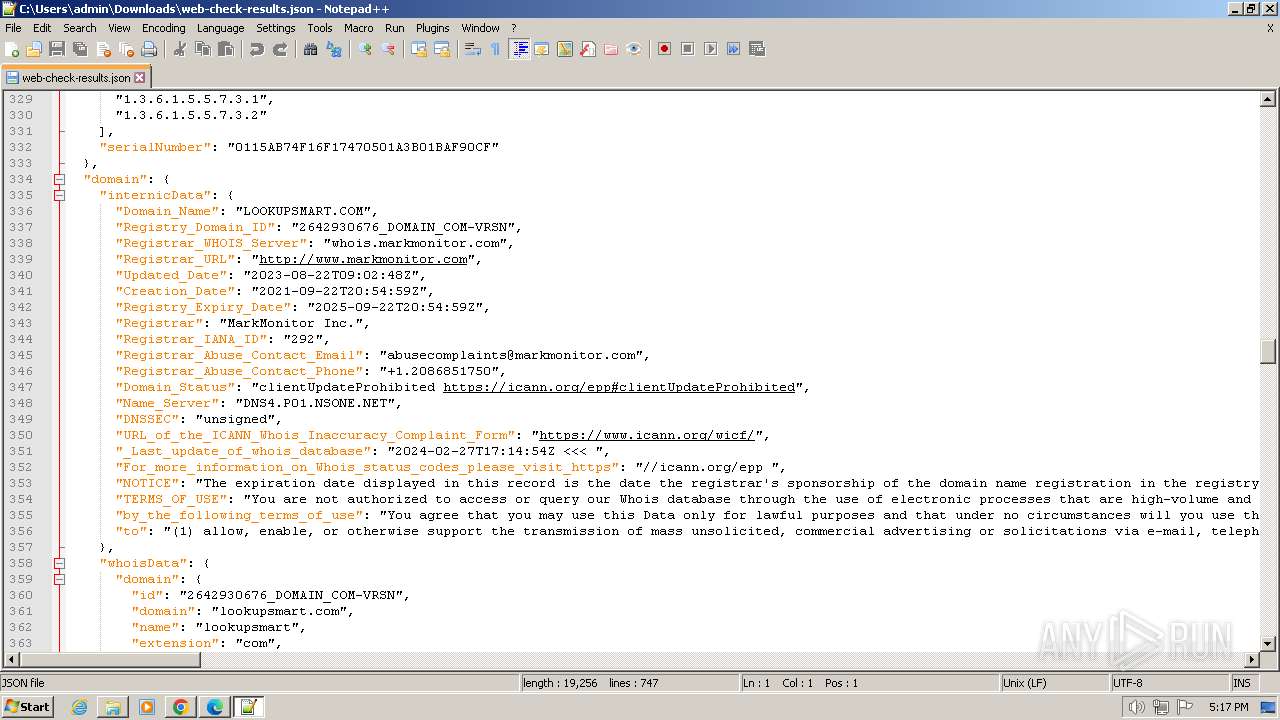Click the Zoom In toolbar icon
Screen dimensions: 1280x720
pos(365,49)
